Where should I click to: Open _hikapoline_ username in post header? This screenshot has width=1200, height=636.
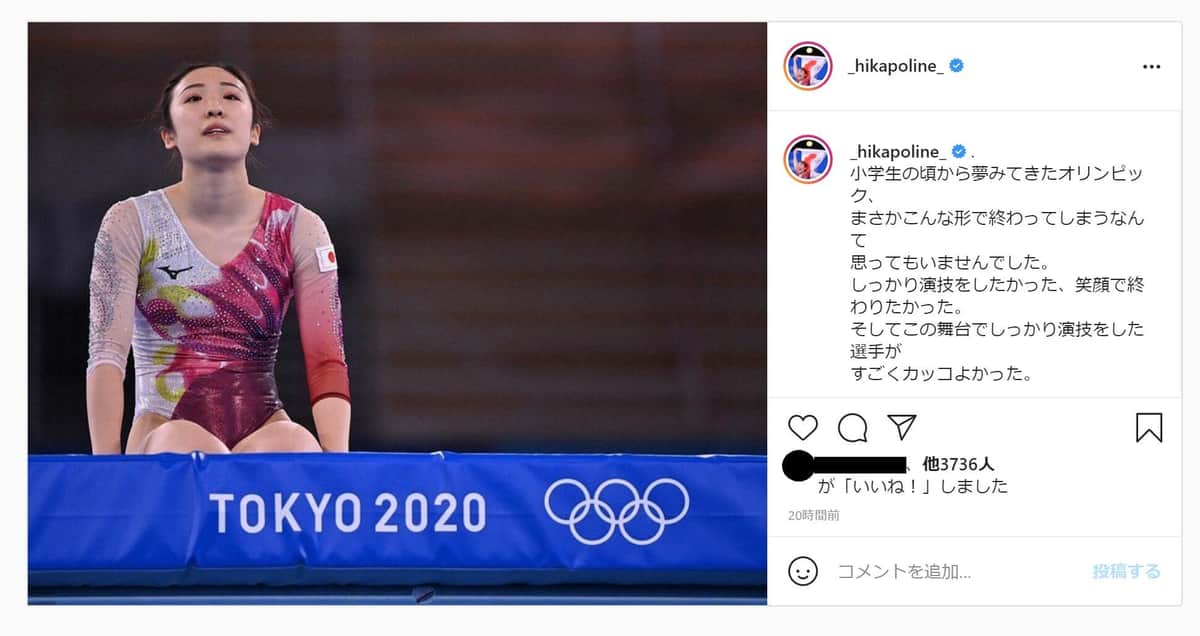click(895, 66)
